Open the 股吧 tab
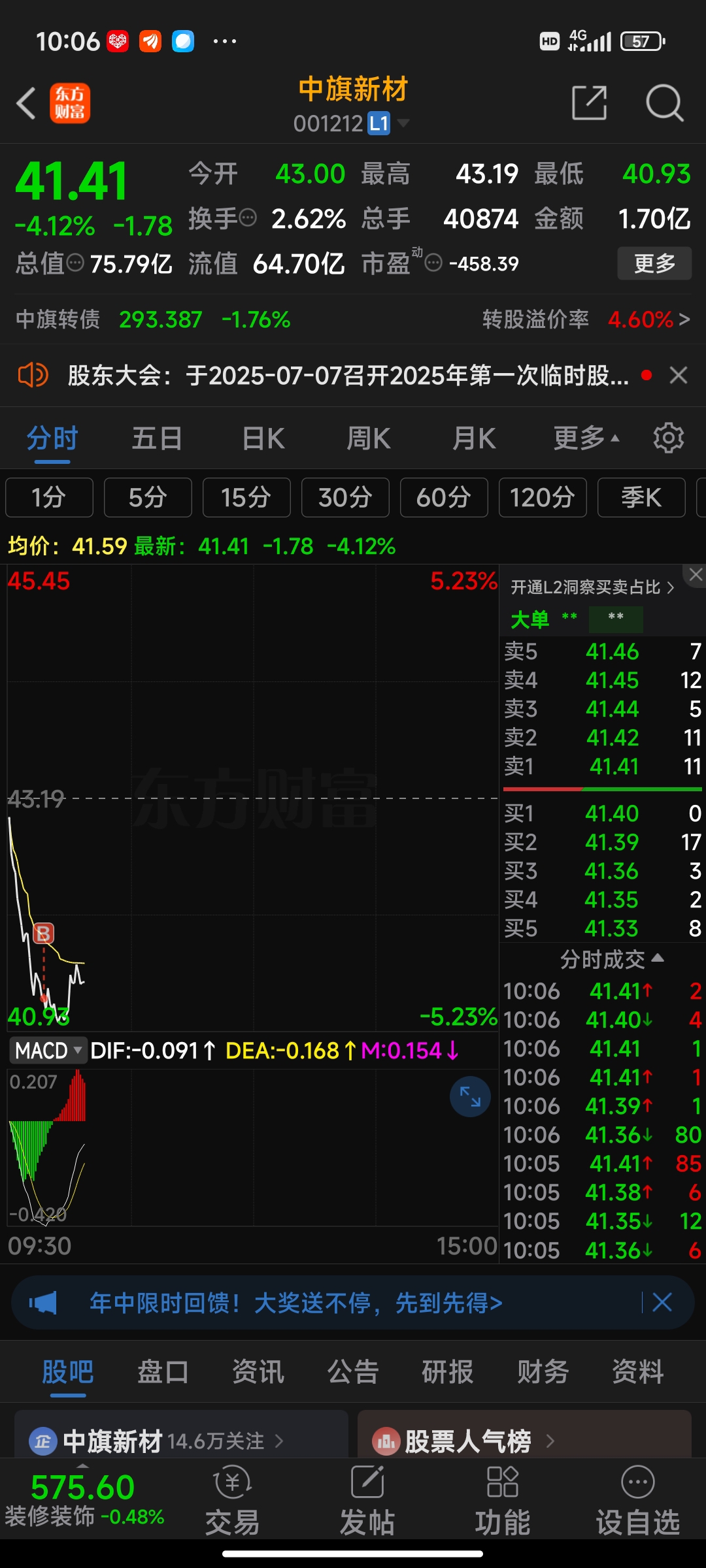The width and height of the screenshot is (706, 1568). [x=68, y=1372]
